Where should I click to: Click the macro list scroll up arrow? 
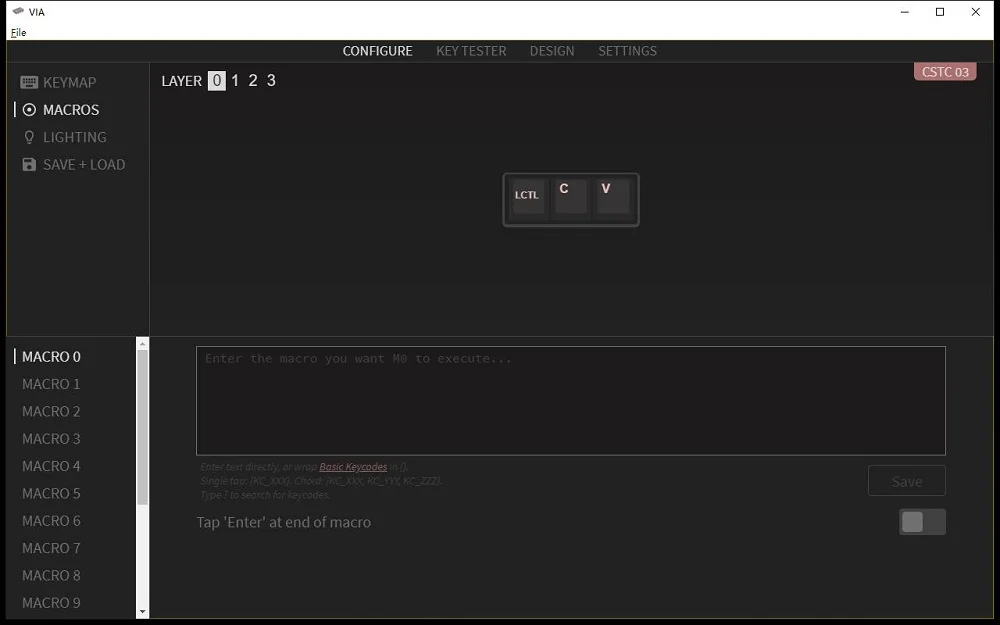click(142, 345)
